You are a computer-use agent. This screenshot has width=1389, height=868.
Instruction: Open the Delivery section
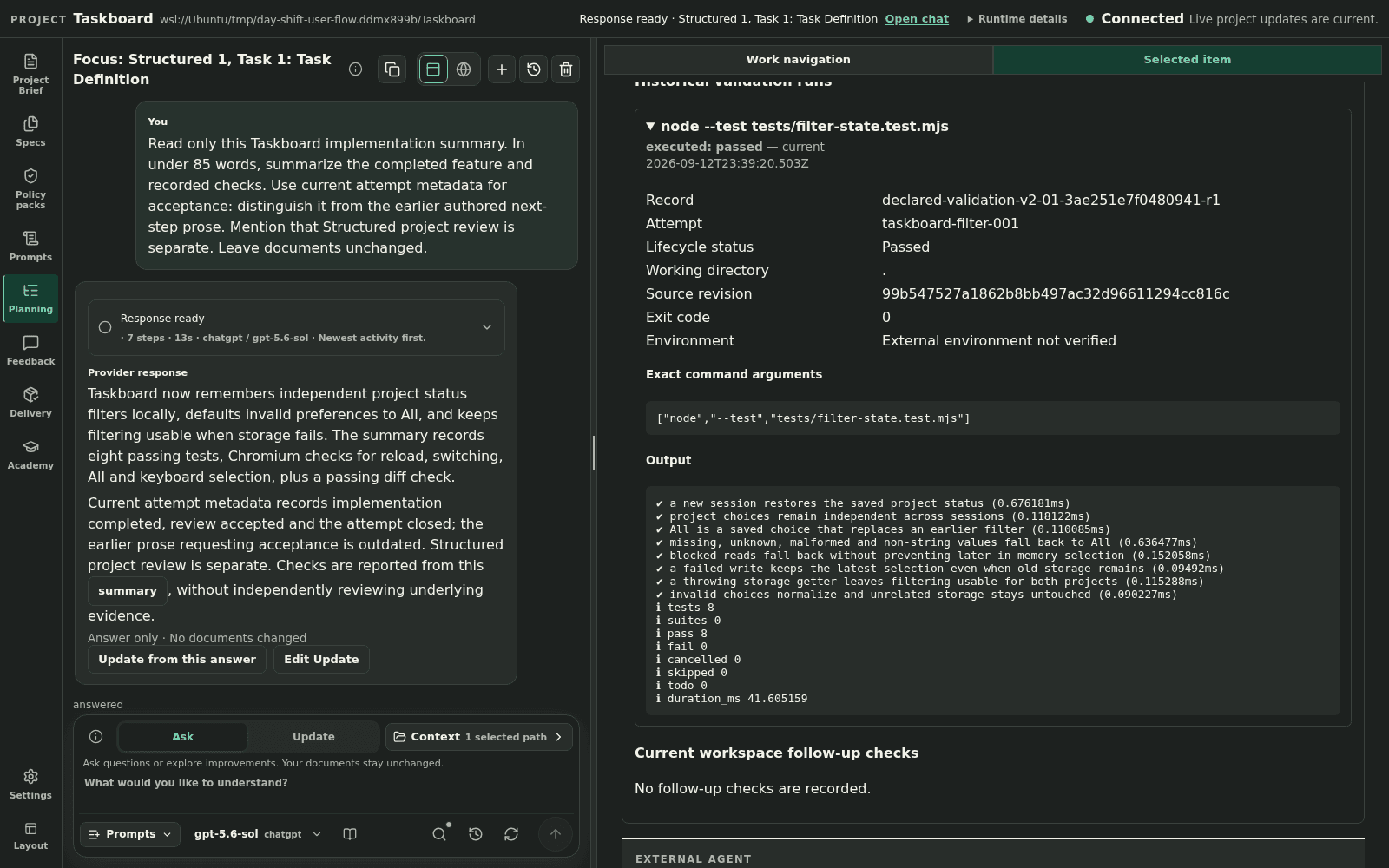(30, 402)
